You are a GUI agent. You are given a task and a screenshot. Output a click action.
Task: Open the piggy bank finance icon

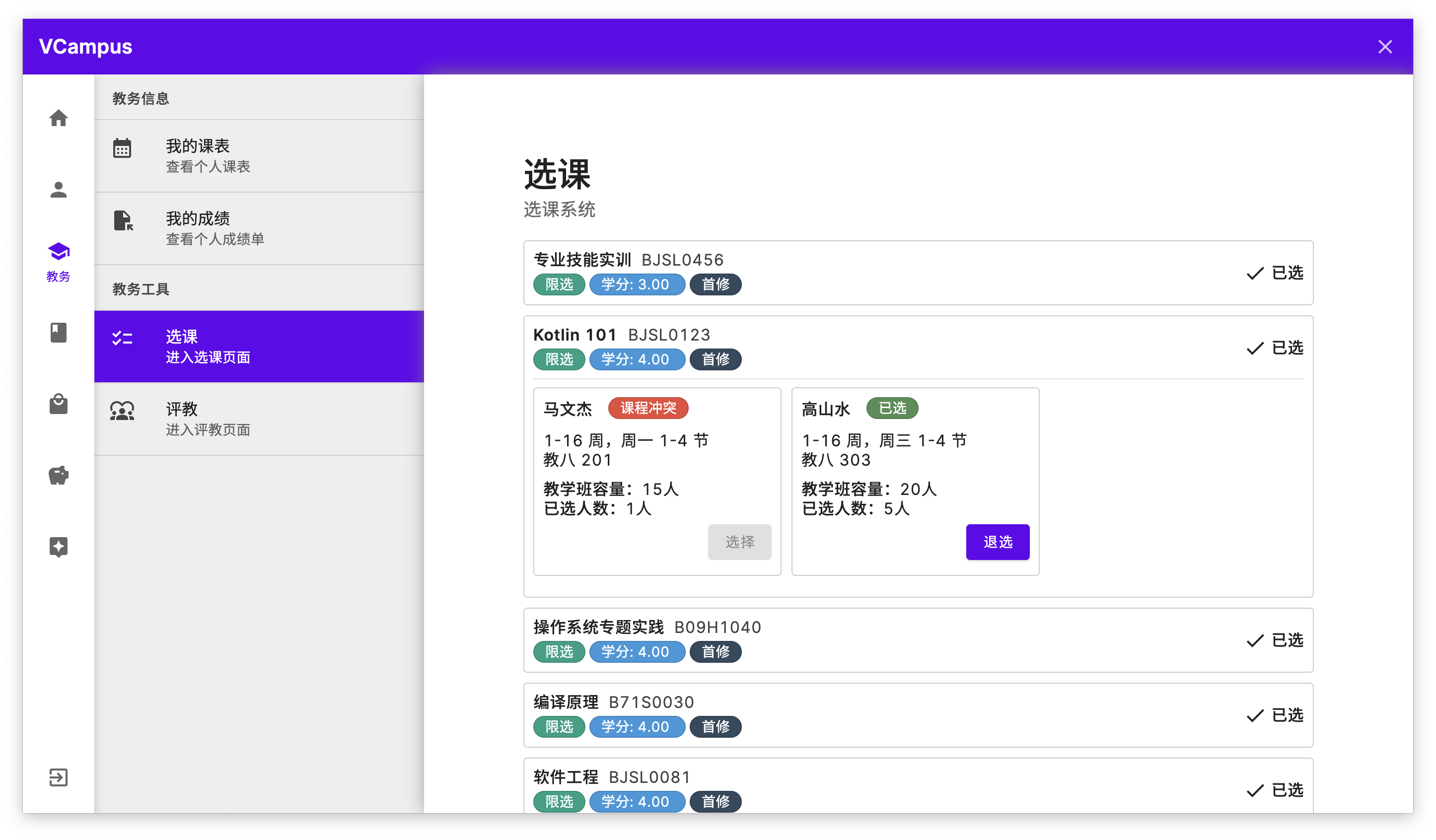(x=58, y=475)
